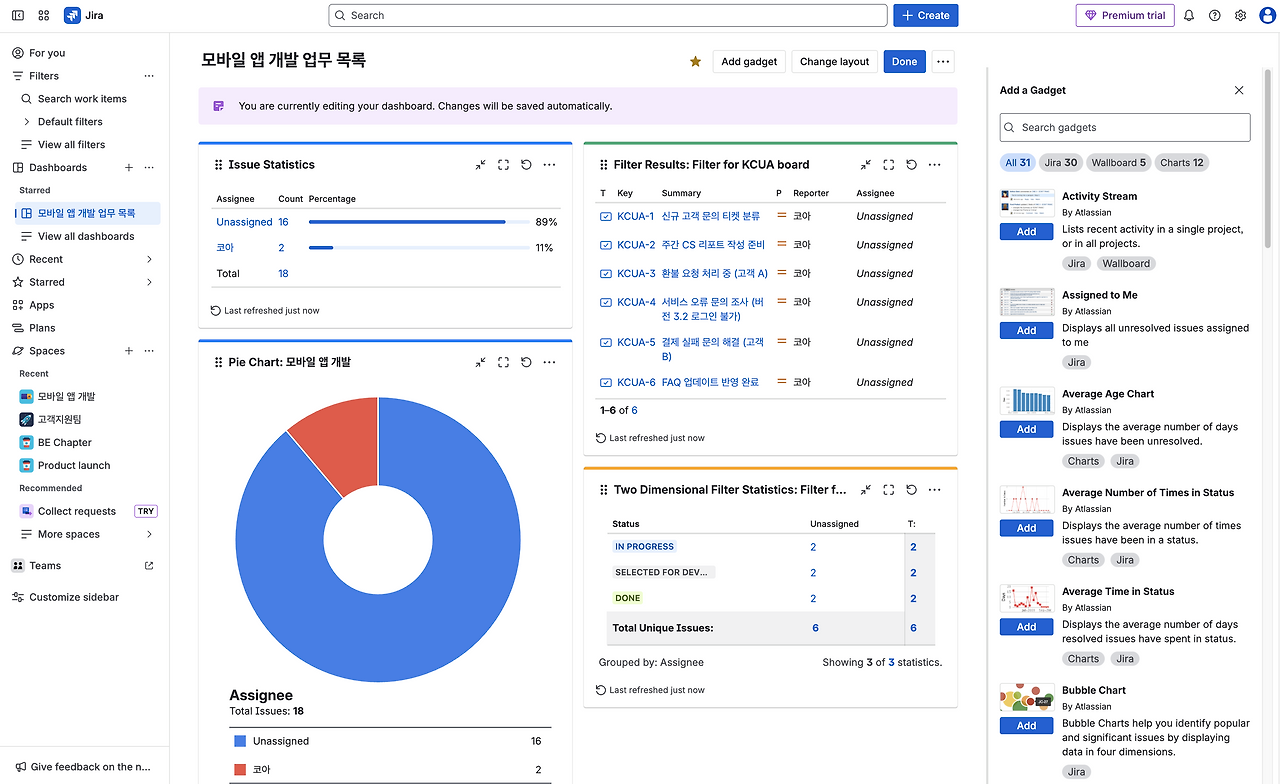Open the app switcher grid icon
The image size is (1280, 784).
tap(44, 15)
